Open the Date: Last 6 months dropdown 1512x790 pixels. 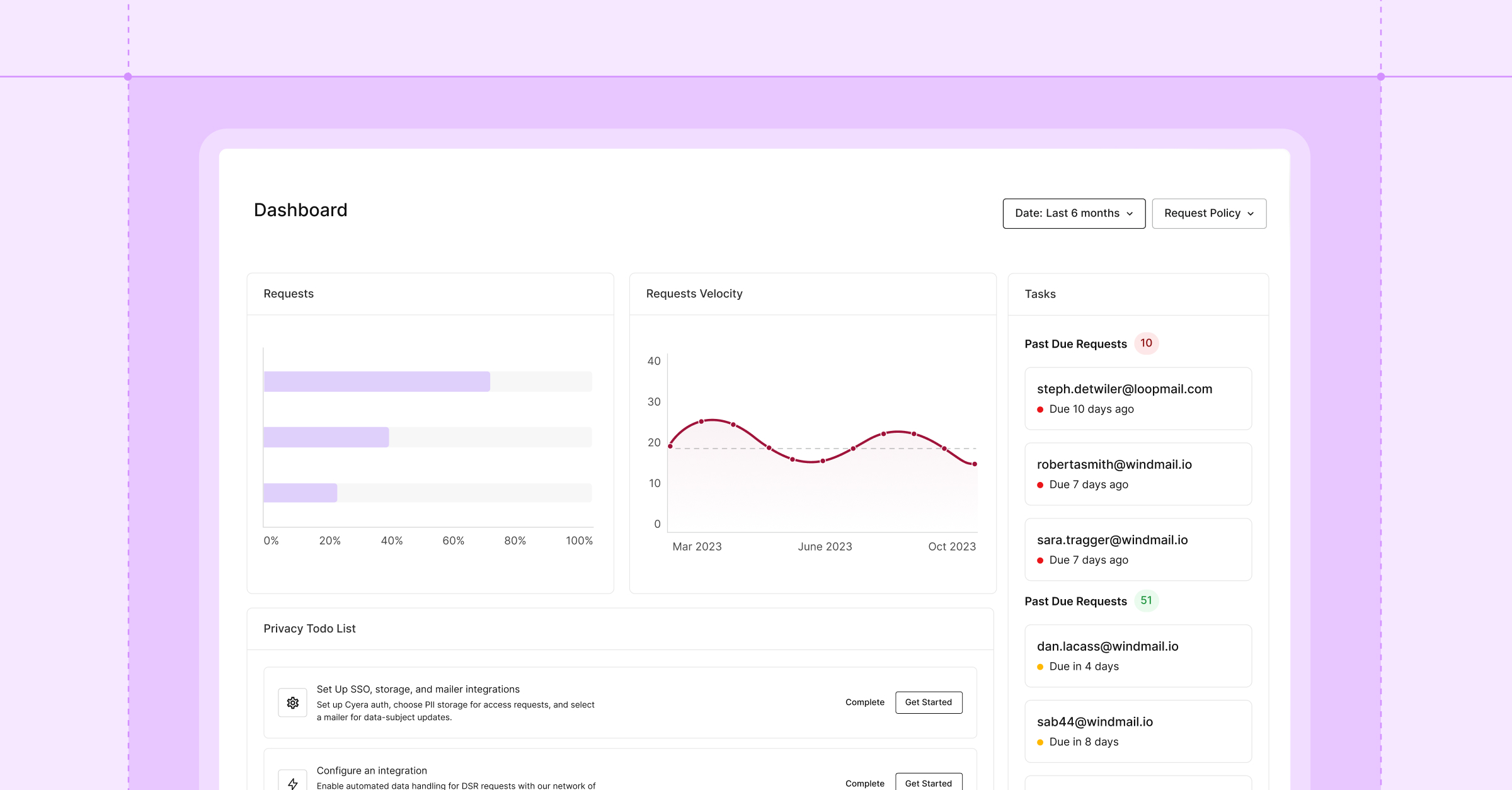coord(1074,214)
